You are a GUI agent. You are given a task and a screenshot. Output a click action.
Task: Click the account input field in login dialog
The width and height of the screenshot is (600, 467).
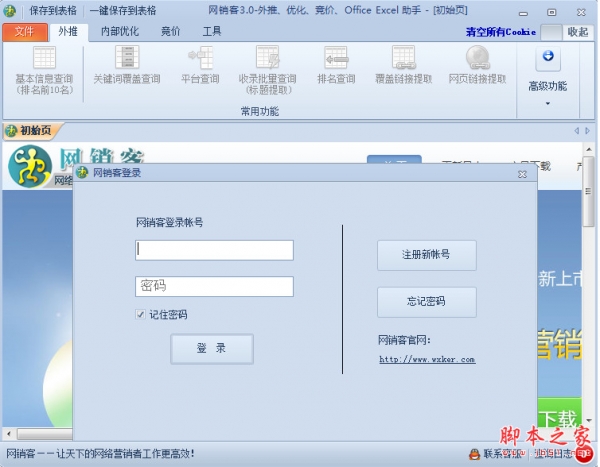pyautogui.click(x=214, y=250)
